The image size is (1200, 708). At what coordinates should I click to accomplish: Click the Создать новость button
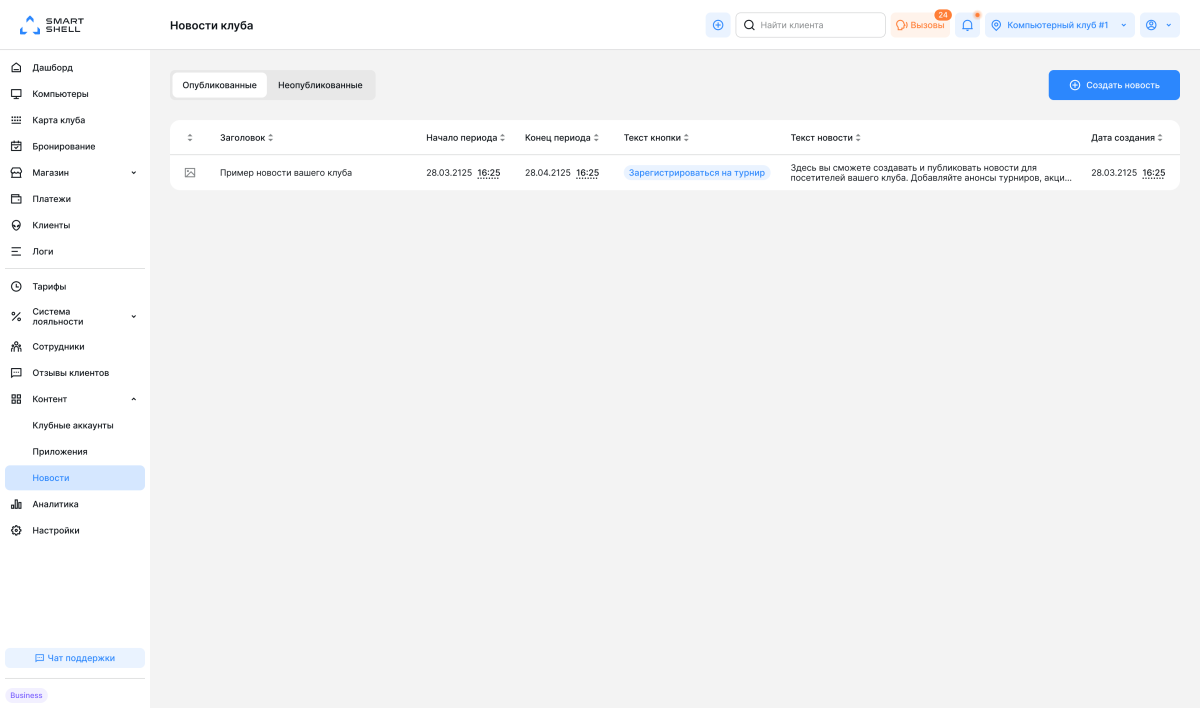[x=1113, y=85]
